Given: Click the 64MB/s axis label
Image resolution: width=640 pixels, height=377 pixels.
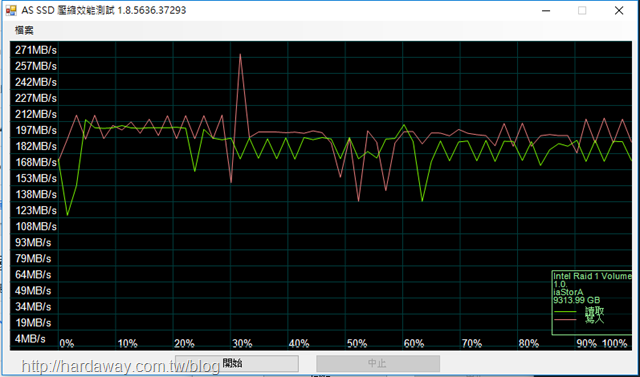Looking at the screenshot, I should coord(33,275).
